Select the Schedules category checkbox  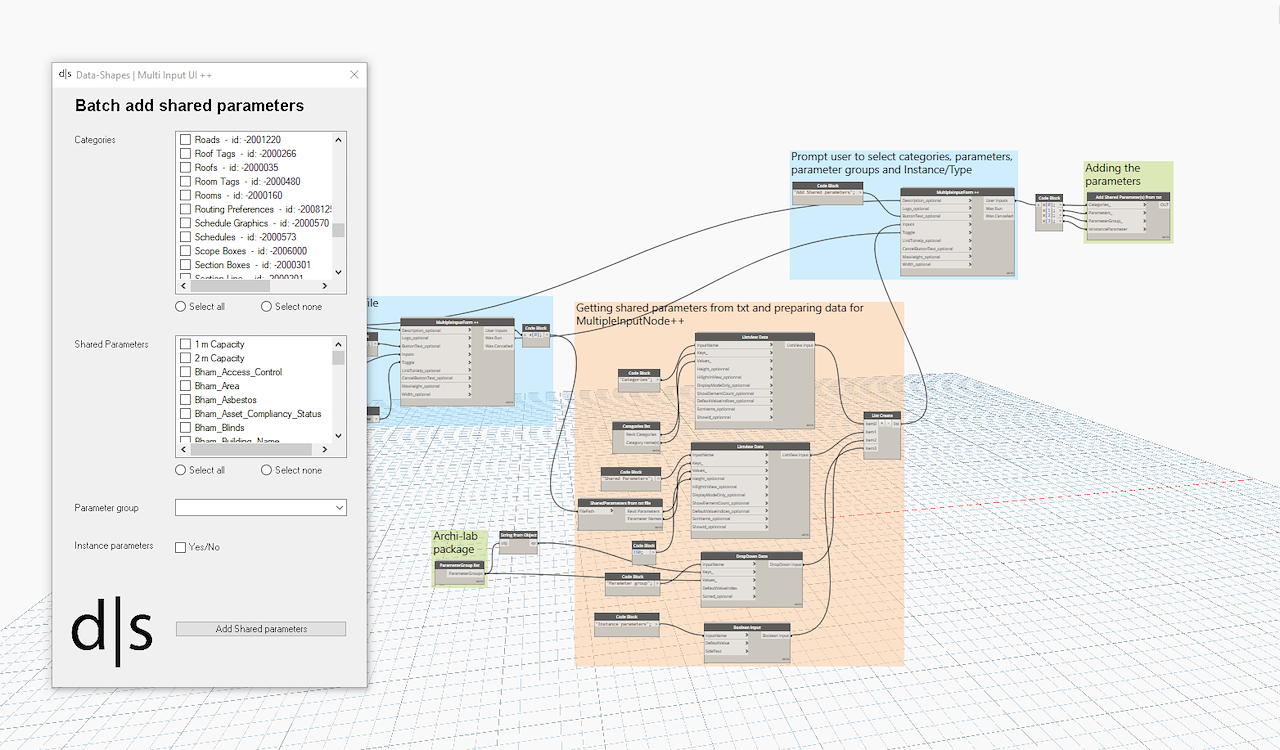185,238
